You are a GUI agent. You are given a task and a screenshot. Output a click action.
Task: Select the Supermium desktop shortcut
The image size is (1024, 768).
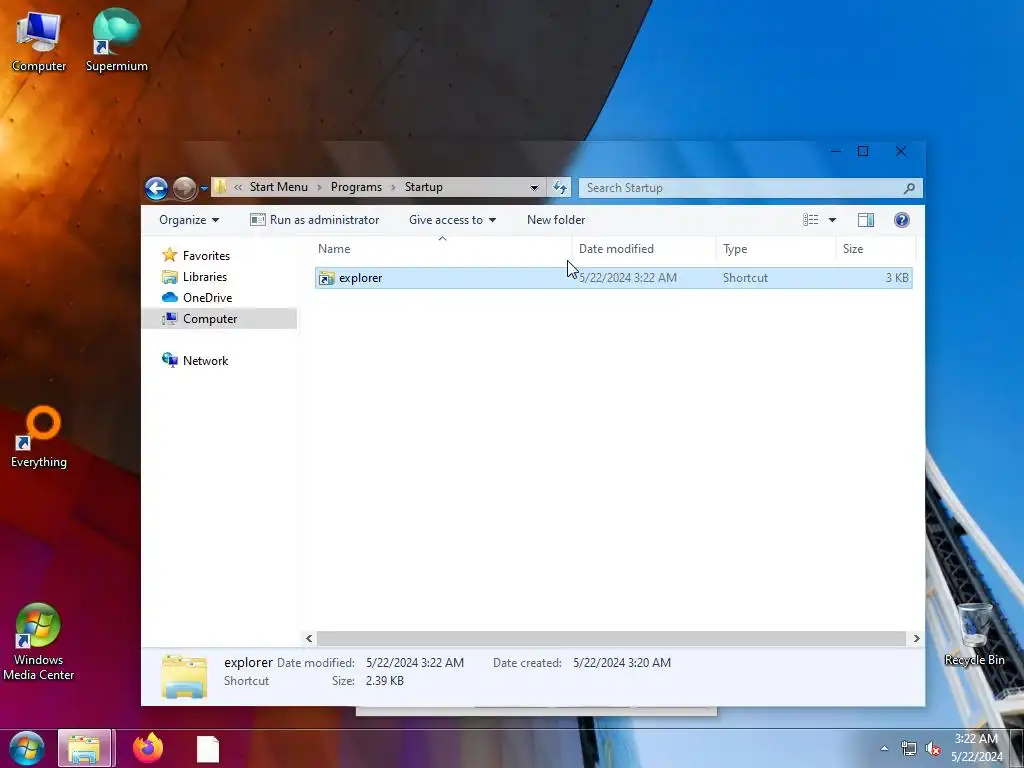pos(117,40)
